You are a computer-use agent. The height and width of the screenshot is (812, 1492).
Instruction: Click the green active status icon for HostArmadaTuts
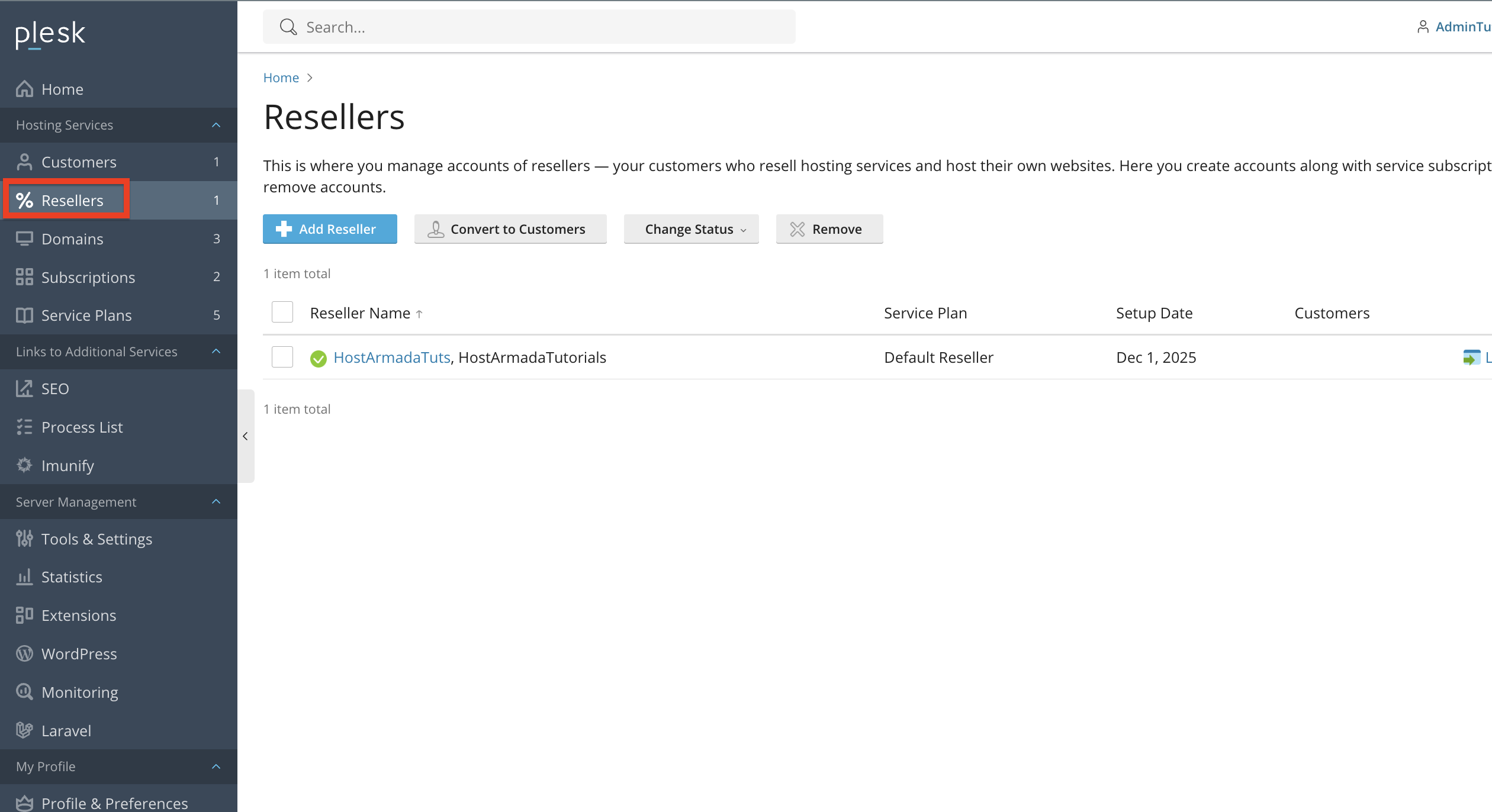coord(319,358)
